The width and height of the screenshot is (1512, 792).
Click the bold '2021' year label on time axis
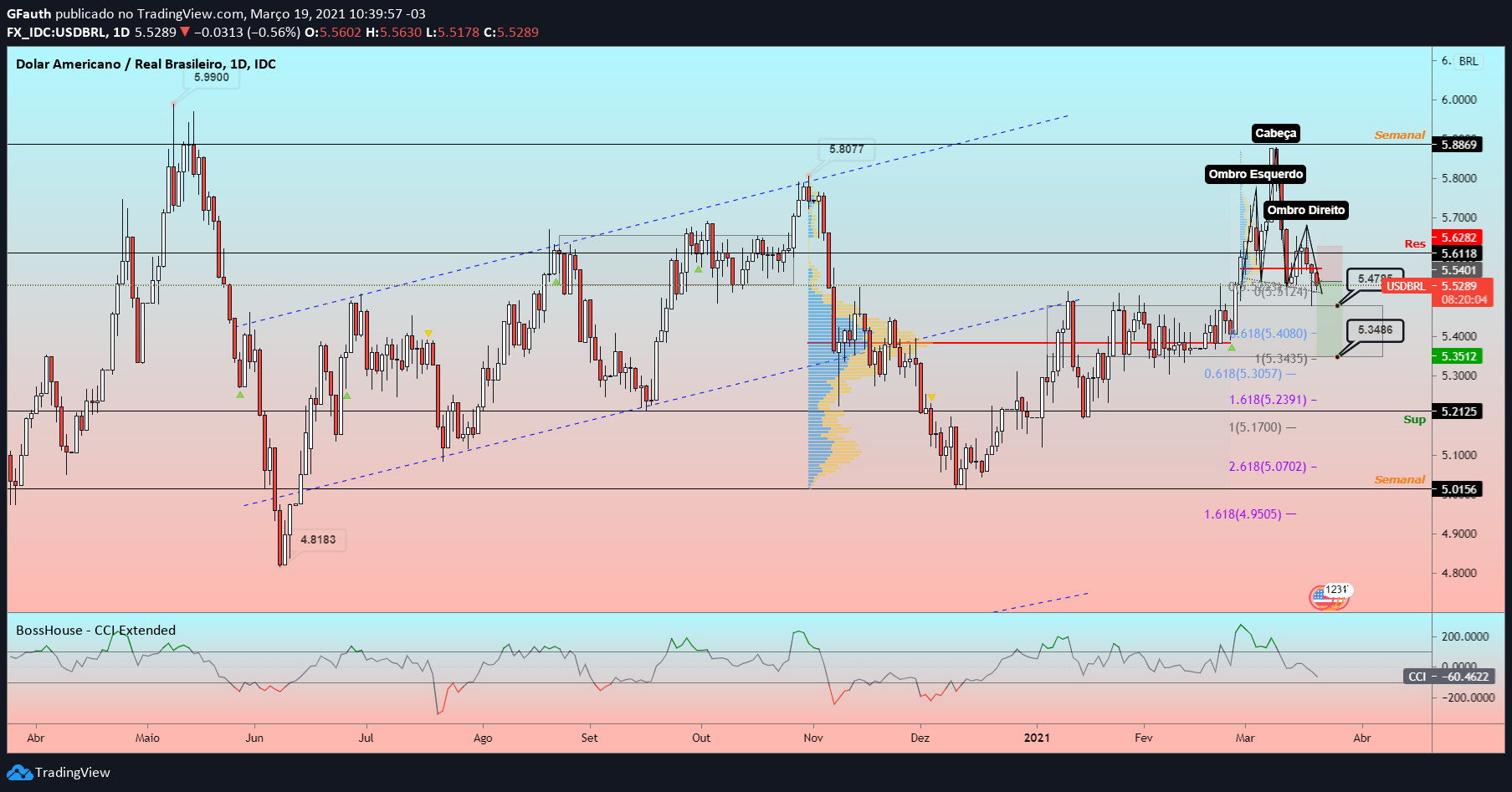click(x=1037, y=738)
